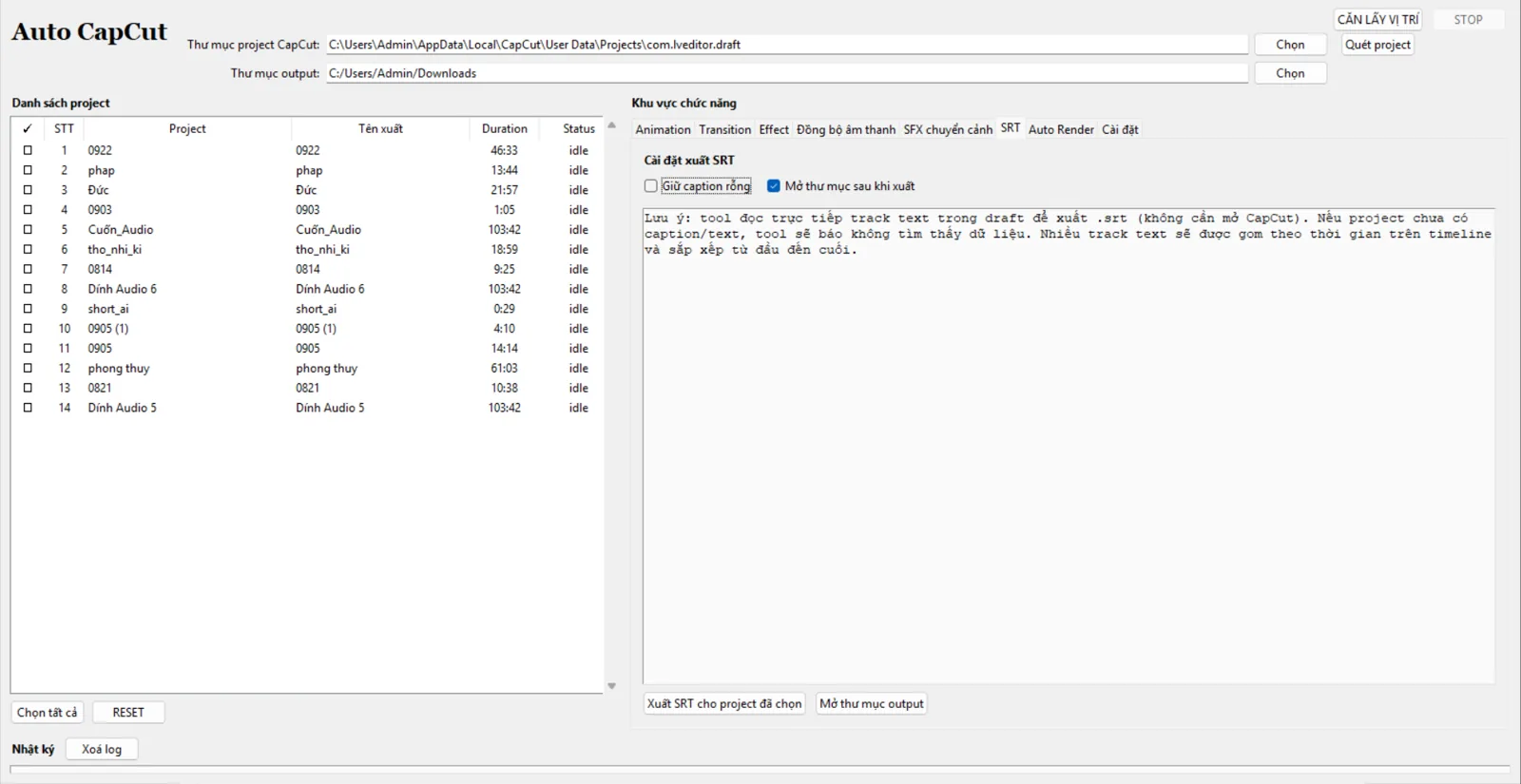The width and height of the screenshot is (1521, 784).
Task: Click 'Chọn tất cả' button
Action: (48, 713)
